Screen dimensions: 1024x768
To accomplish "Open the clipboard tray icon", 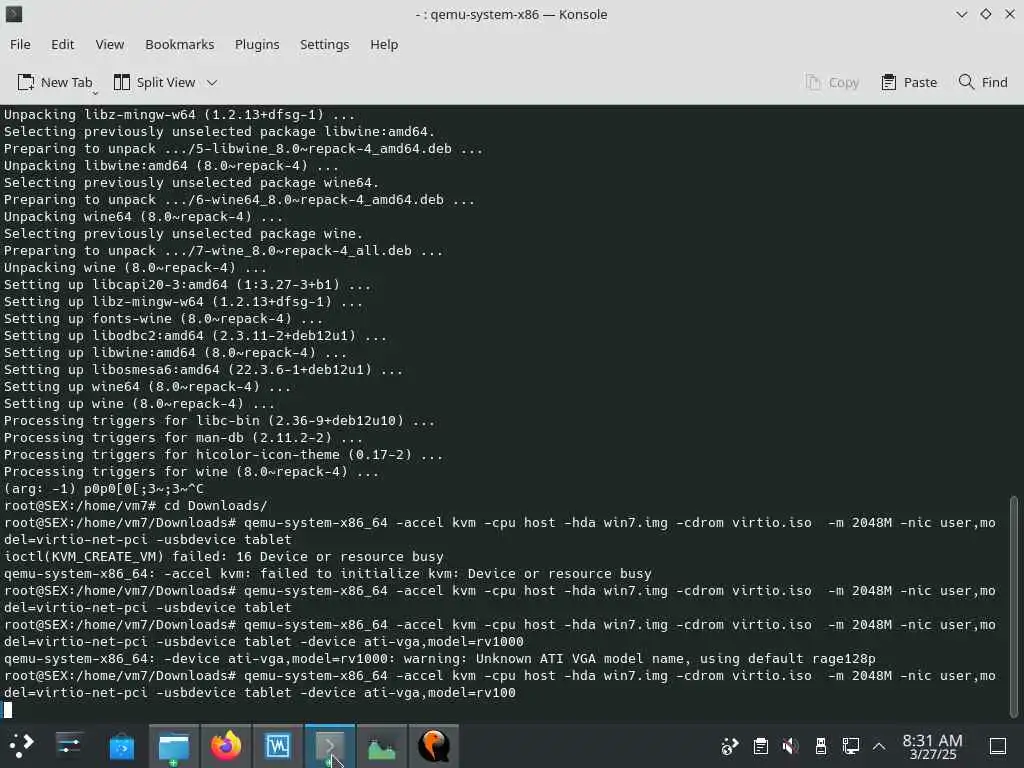I will pyautogui.click(x=760, y=746).
